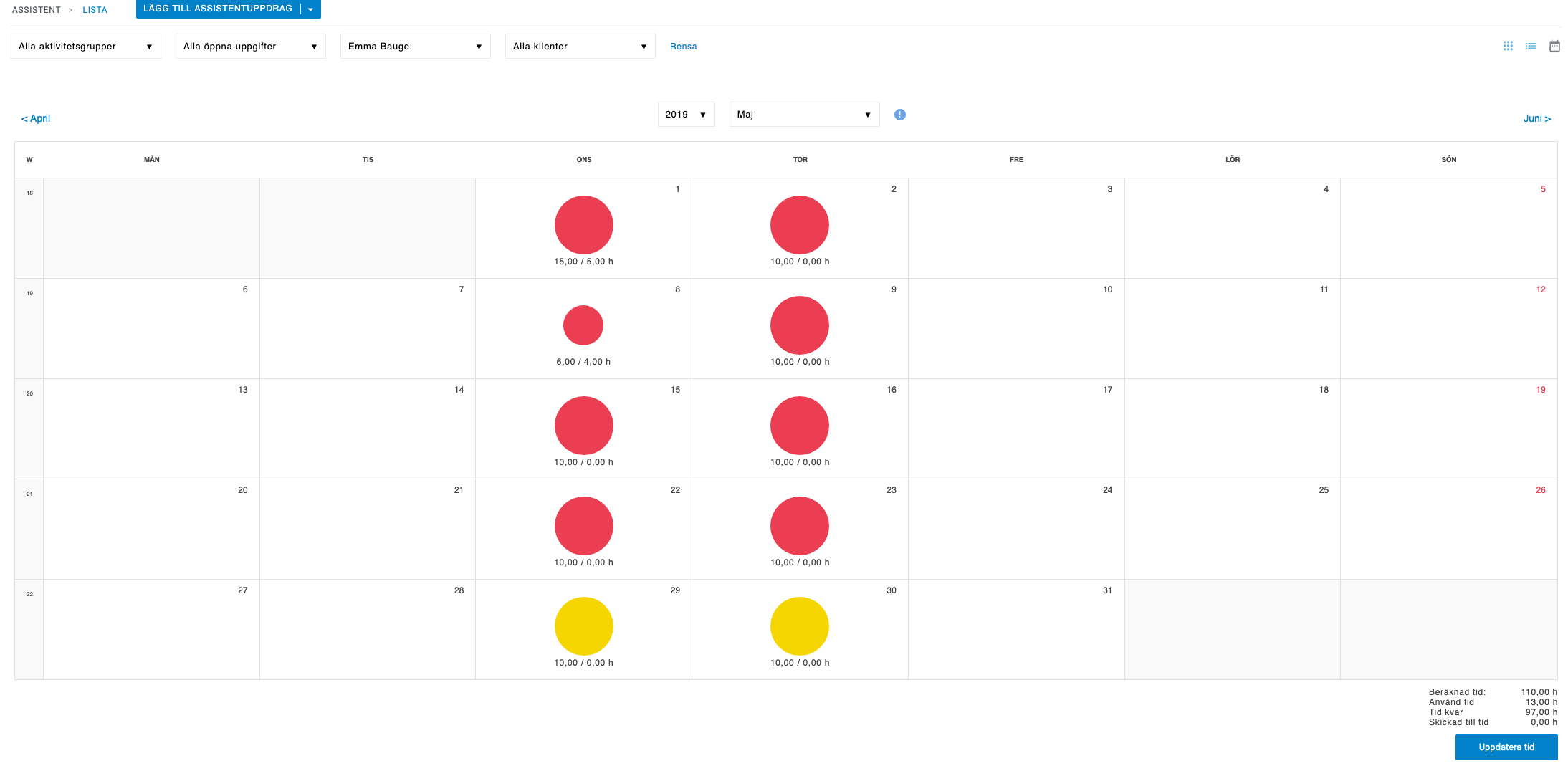Switch to grid view of assignments

coord(1508,46)
